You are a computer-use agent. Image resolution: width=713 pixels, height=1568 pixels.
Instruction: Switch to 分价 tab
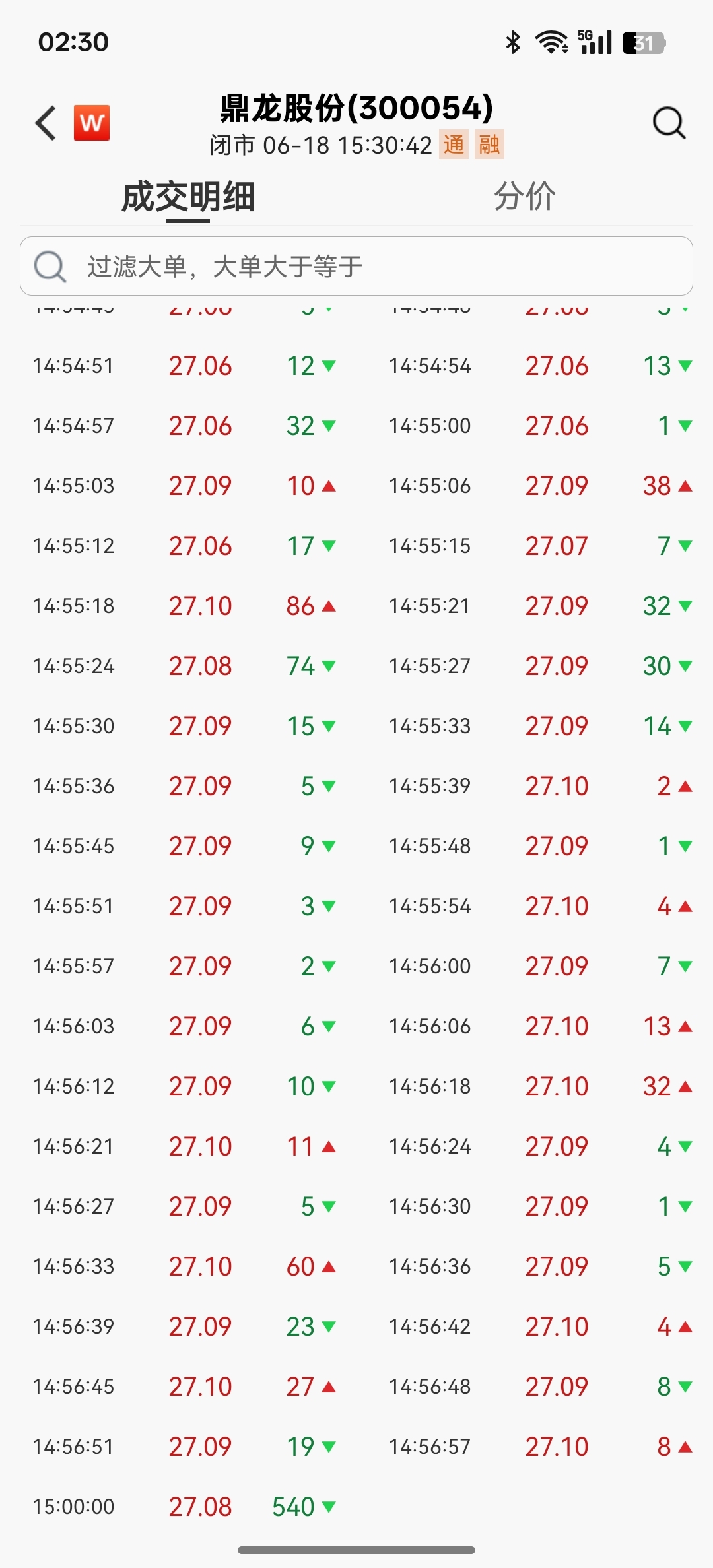pyautogui.click(x=525, y=197)
